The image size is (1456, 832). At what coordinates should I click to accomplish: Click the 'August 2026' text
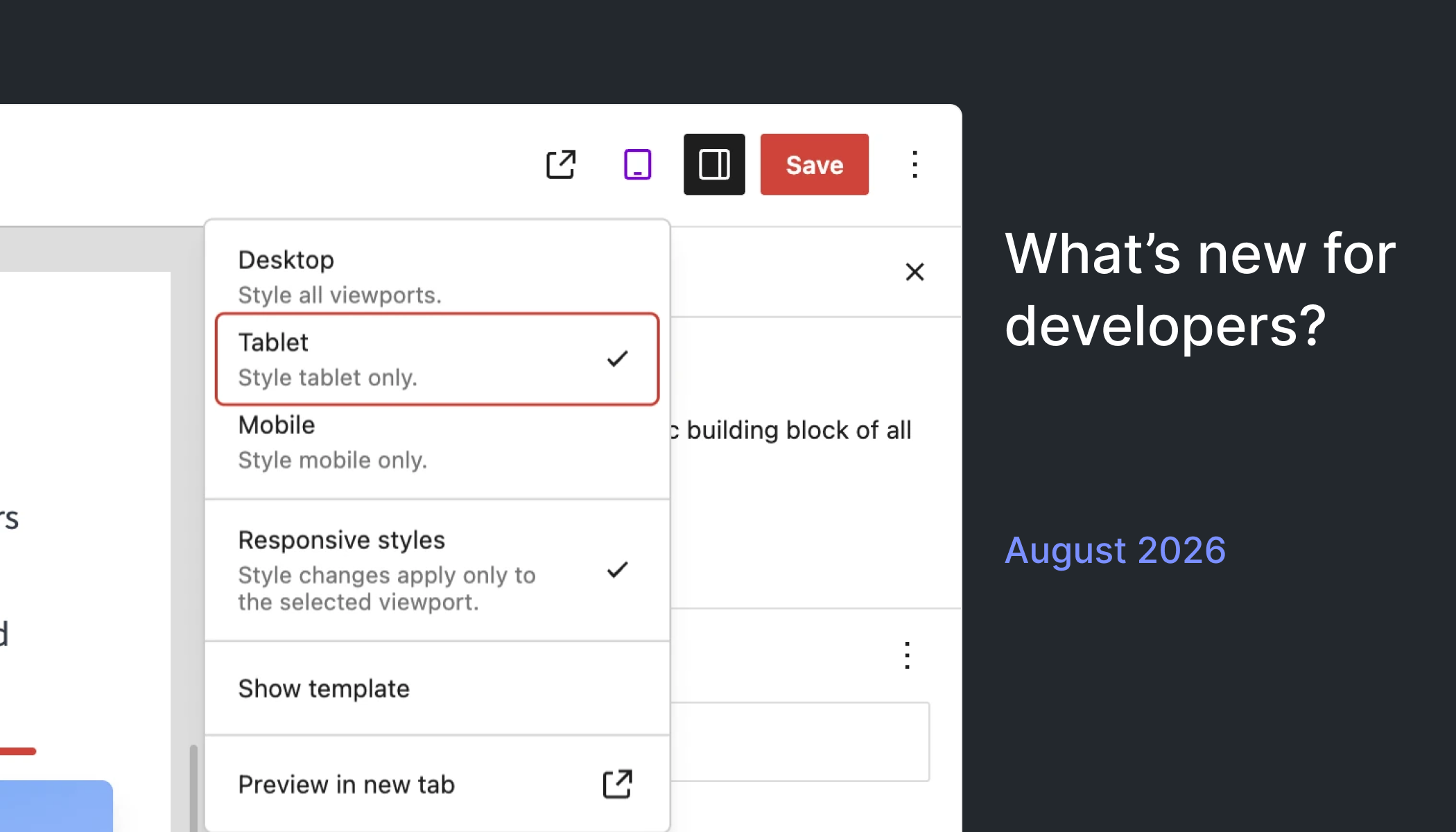pos(1115,551)
